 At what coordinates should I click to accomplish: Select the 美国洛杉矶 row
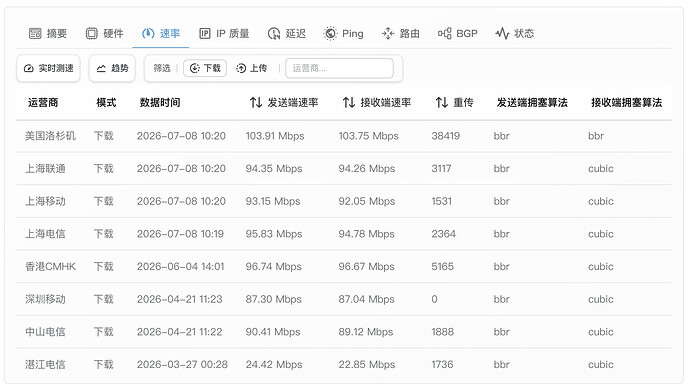(344, 136)
